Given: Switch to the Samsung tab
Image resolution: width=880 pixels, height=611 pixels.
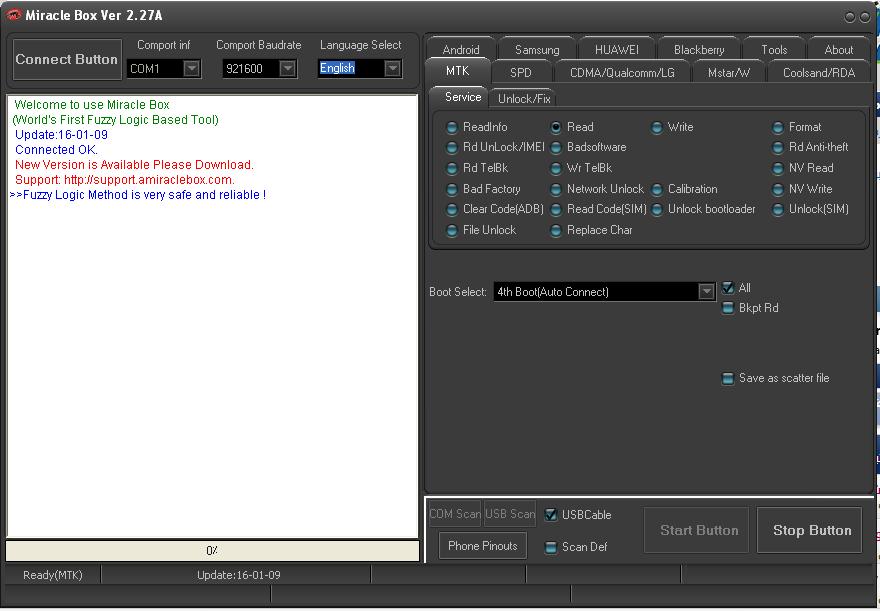Looking at the screenshot, I should (x=537, y=49).
